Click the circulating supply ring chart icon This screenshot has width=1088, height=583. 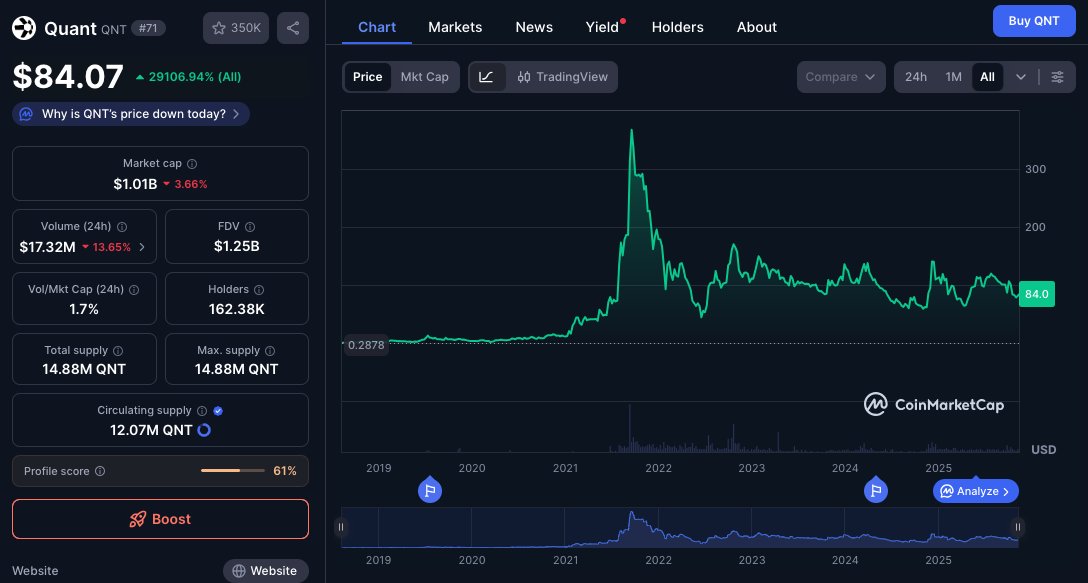[204, 430]
